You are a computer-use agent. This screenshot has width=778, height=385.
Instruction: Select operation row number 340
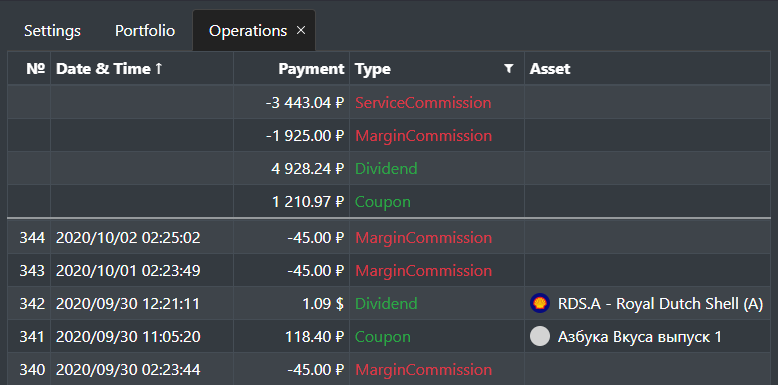pyautogui.click(x=389, y=370)
